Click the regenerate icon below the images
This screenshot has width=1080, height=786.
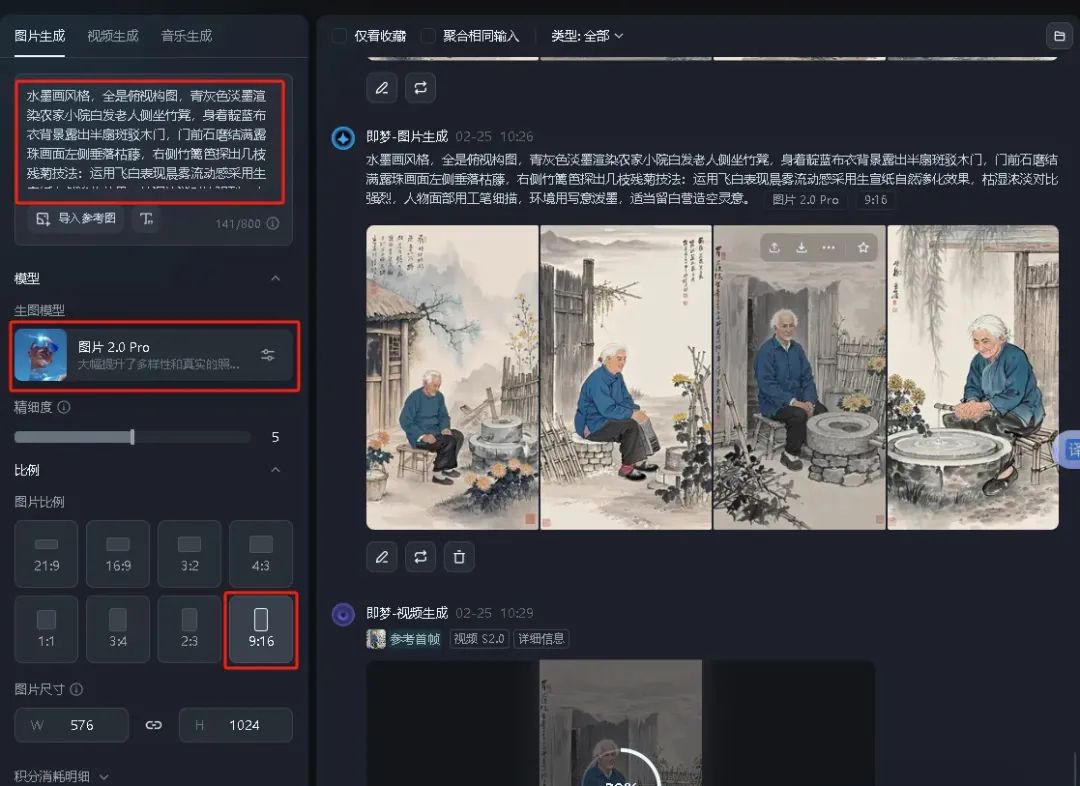pyautogui.click(x=420, y=557)
